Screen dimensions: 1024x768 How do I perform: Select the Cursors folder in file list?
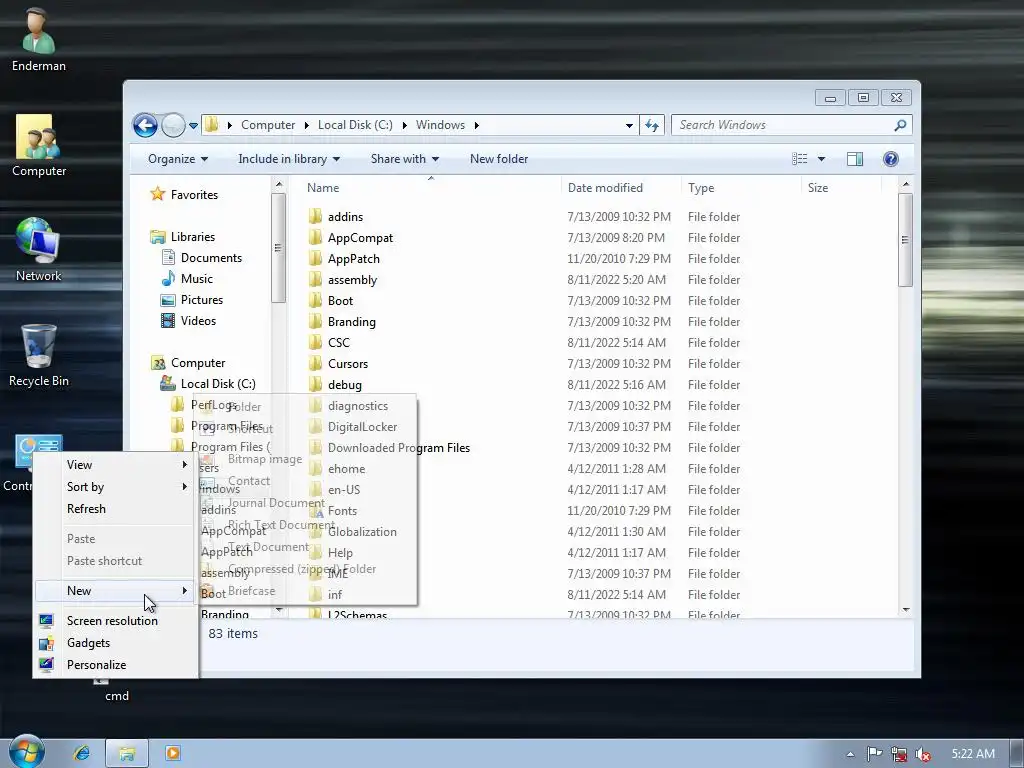(x=347, y=363)
